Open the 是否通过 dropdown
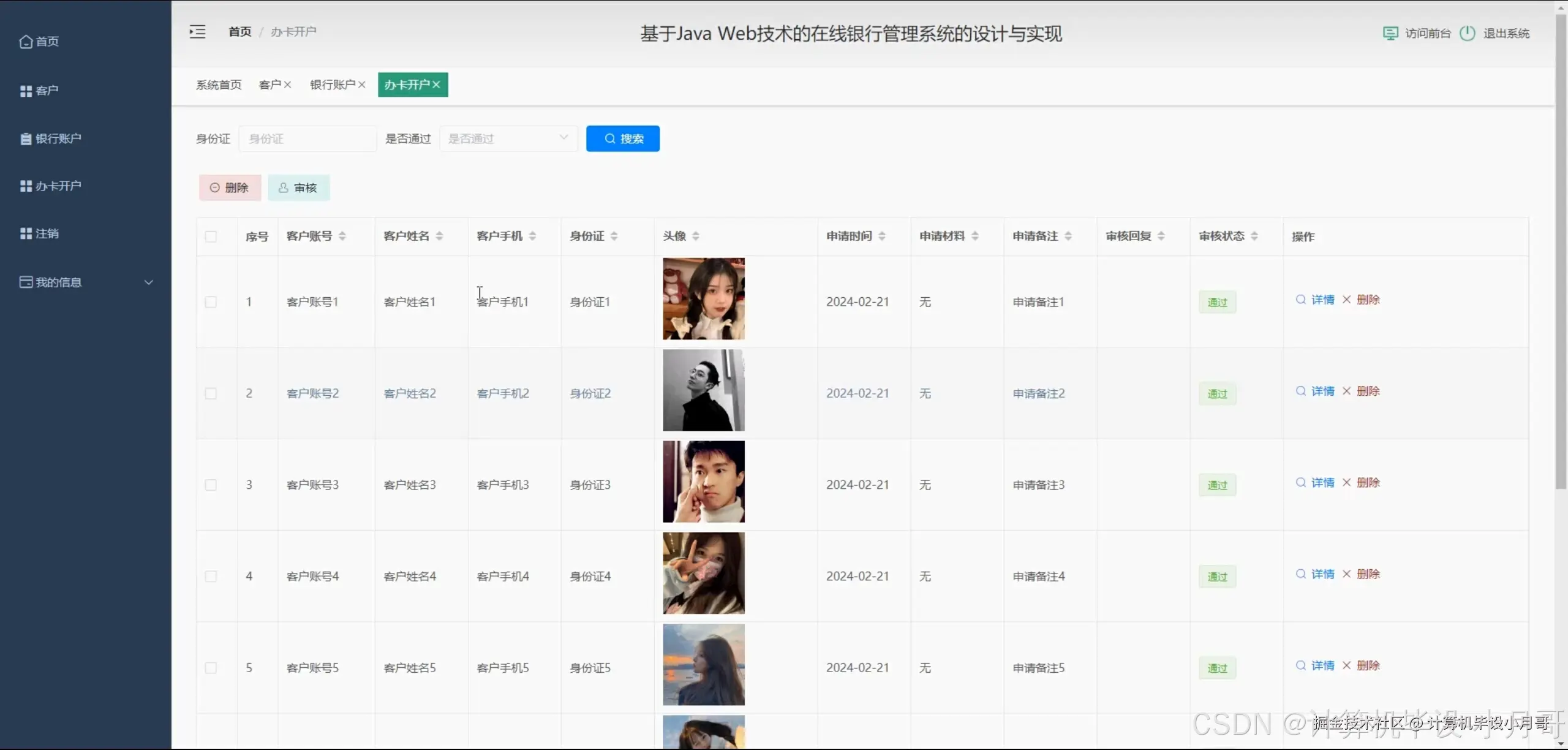The image size is (1568, 750). 508,138
